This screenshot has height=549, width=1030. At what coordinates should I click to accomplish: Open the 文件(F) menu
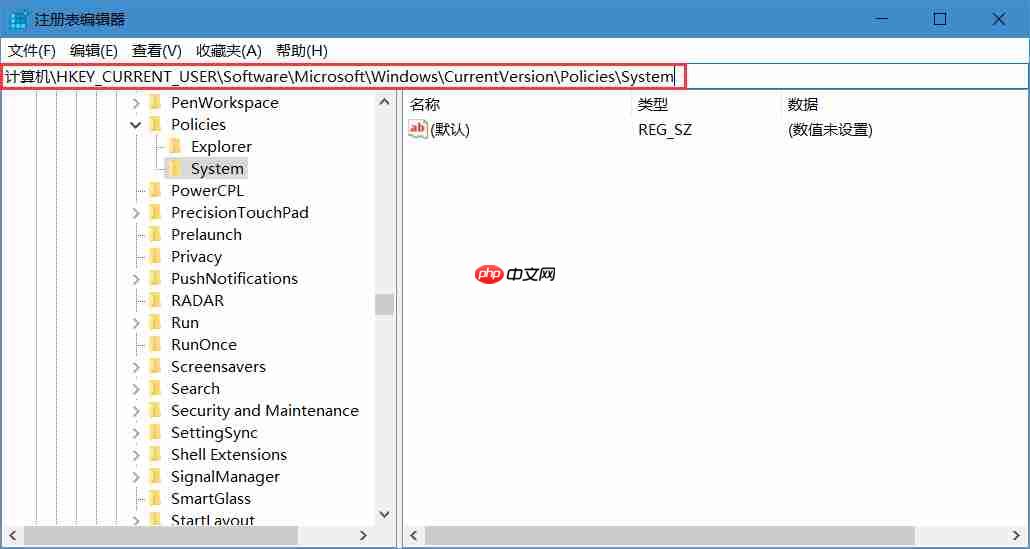32,51
